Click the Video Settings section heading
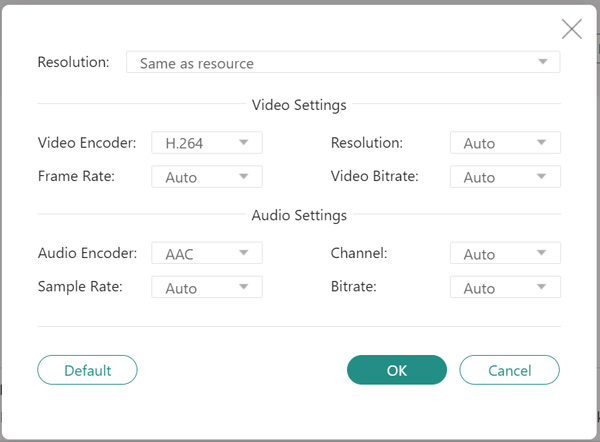Image resolution: width=600 pixels, height=442 pixels. pos(299,105)
